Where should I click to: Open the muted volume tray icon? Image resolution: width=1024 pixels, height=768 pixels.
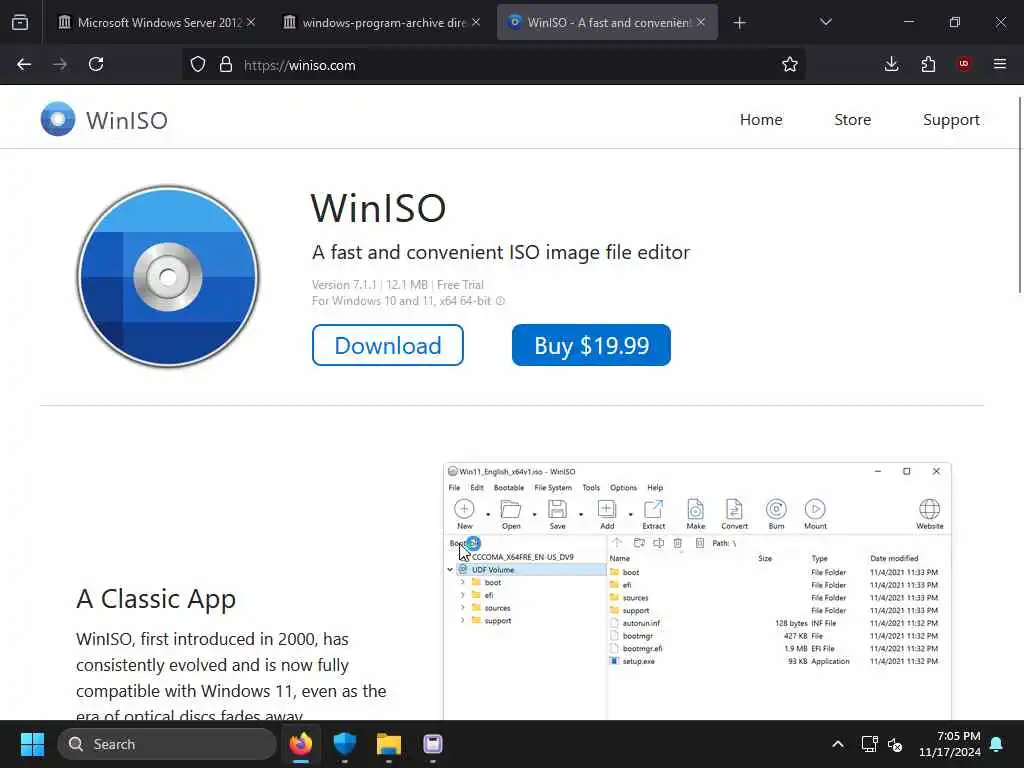895,744
